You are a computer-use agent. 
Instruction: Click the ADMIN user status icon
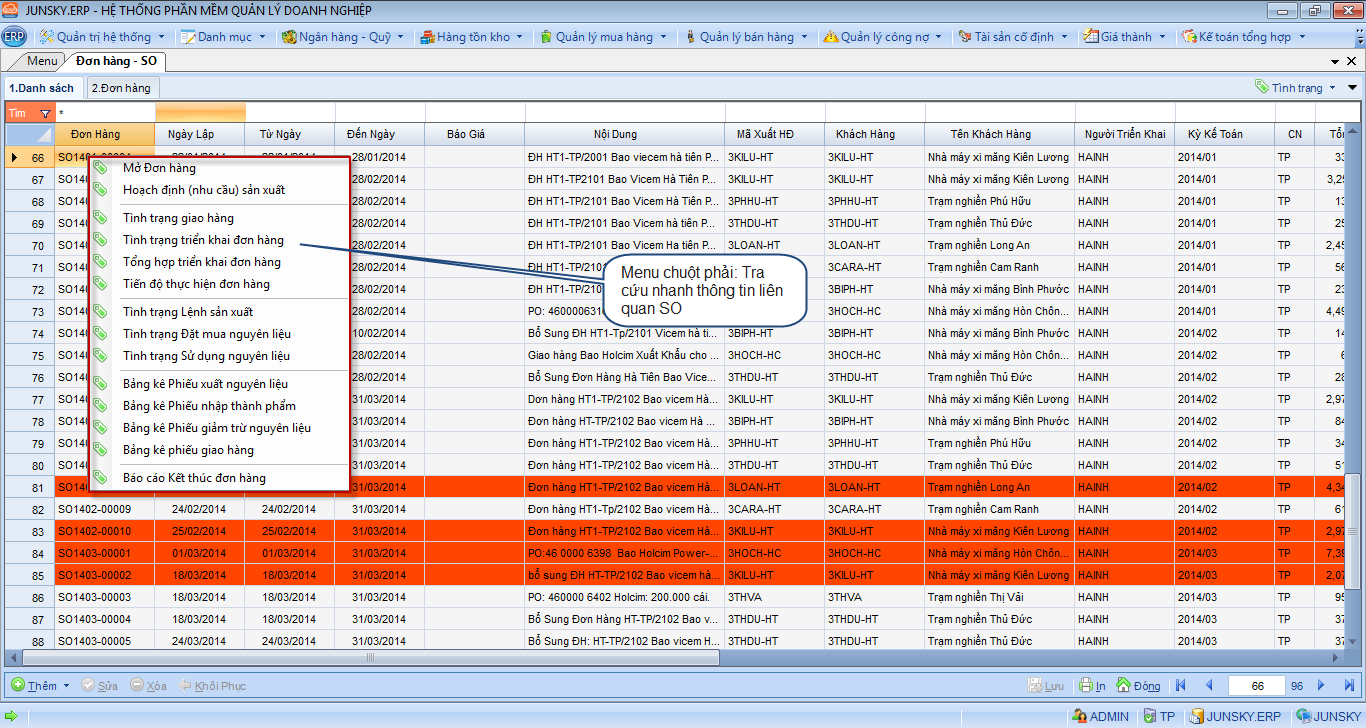[x=1079, y=716]
